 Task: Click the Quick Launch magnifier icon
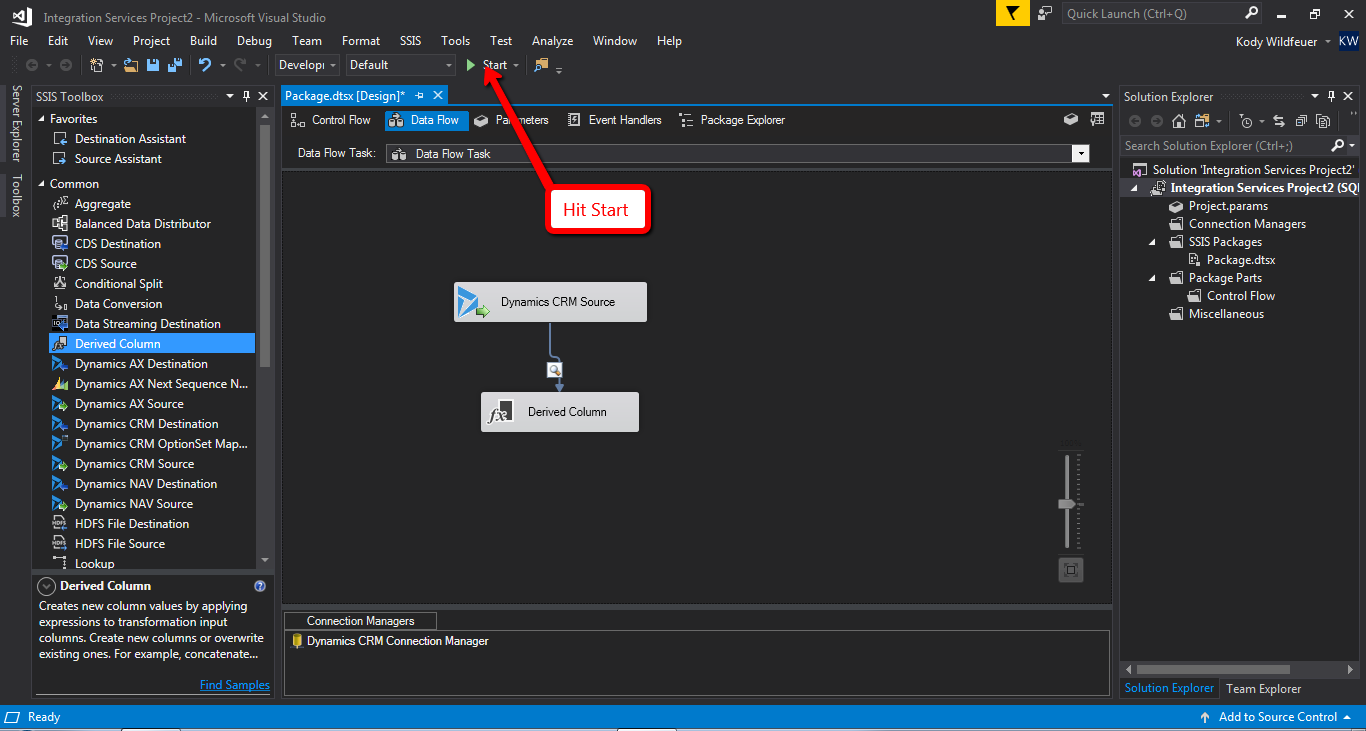[1252, 13]
